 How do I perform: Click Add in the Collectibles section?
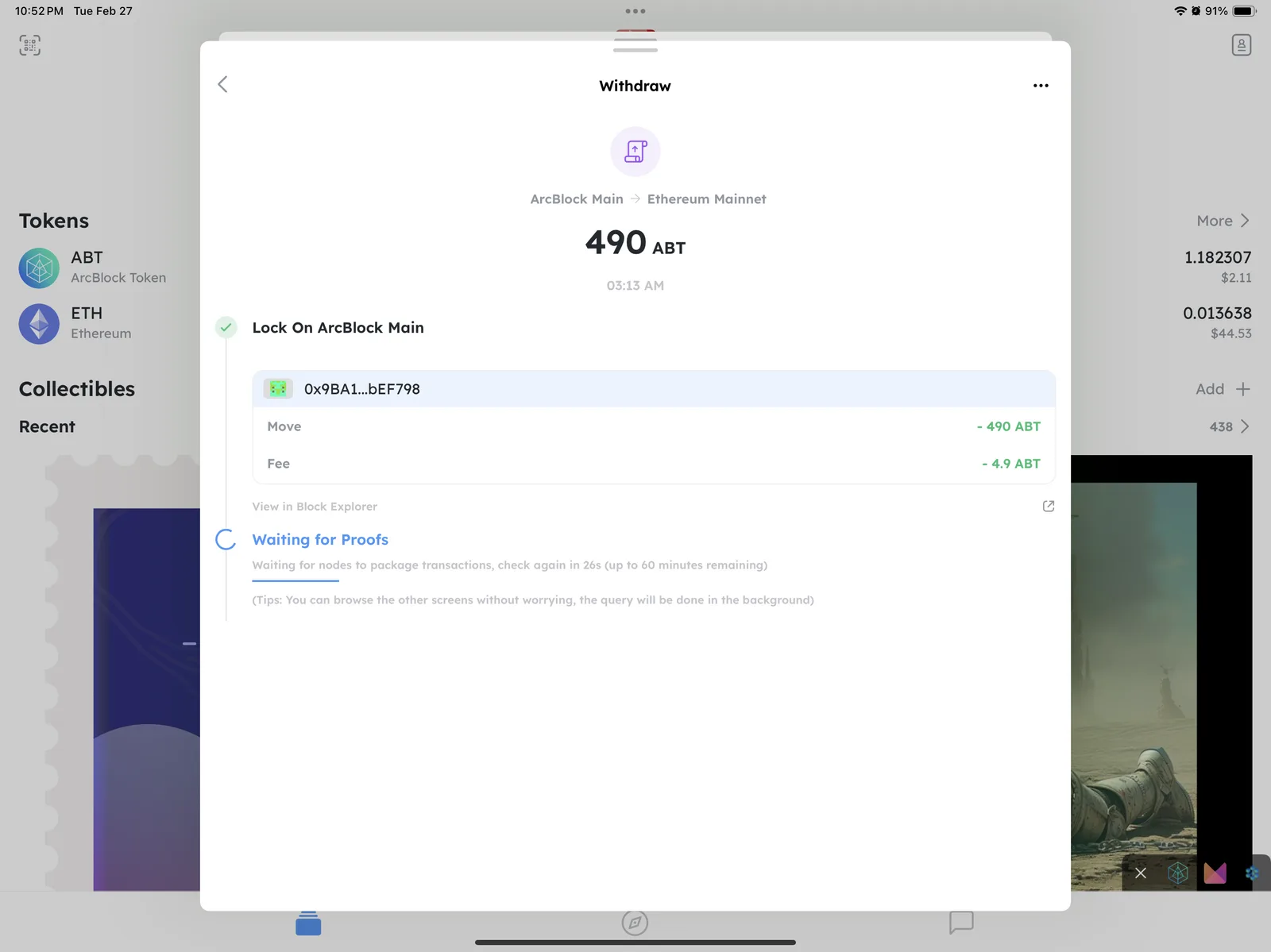pyautogui.click(x=1210, y=389)
